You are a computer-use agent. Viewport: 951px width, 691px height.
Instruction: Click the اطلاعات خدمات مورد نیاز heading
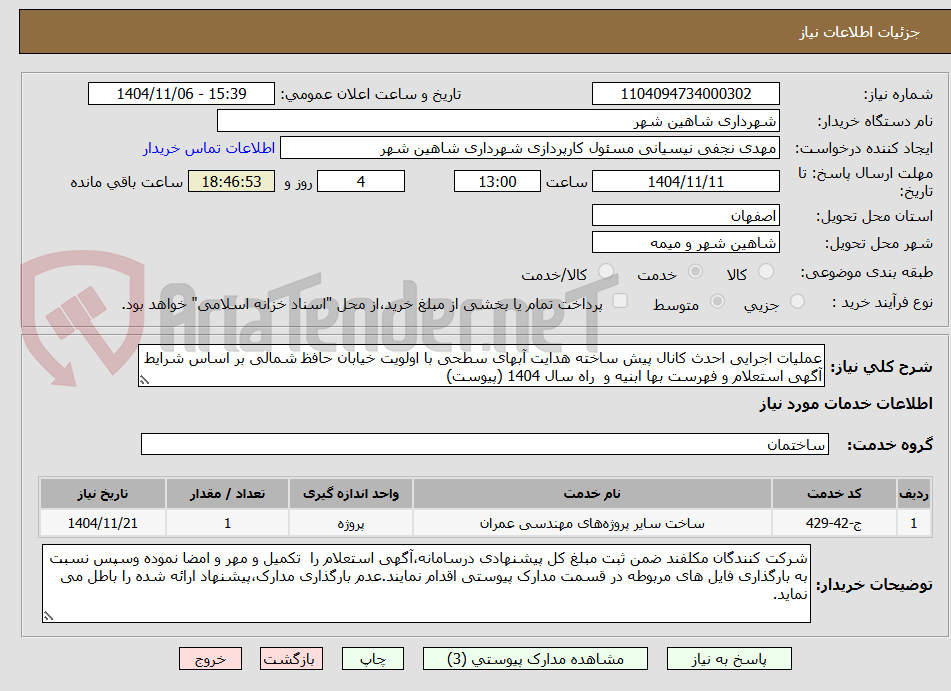click(x=846, y=404)
